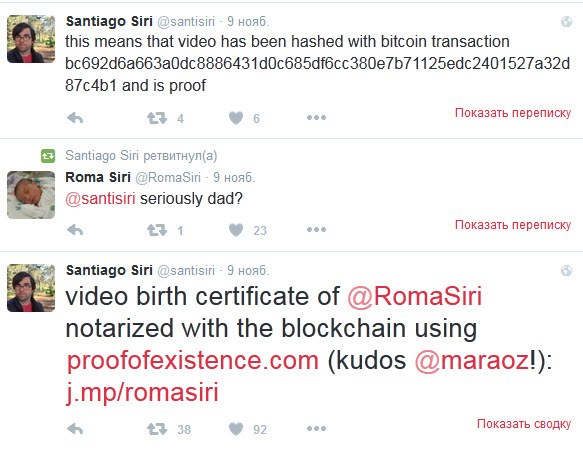Expand "Показать сводку" under birth certificate tweet

pyautogui.click(x=524, y=424)
